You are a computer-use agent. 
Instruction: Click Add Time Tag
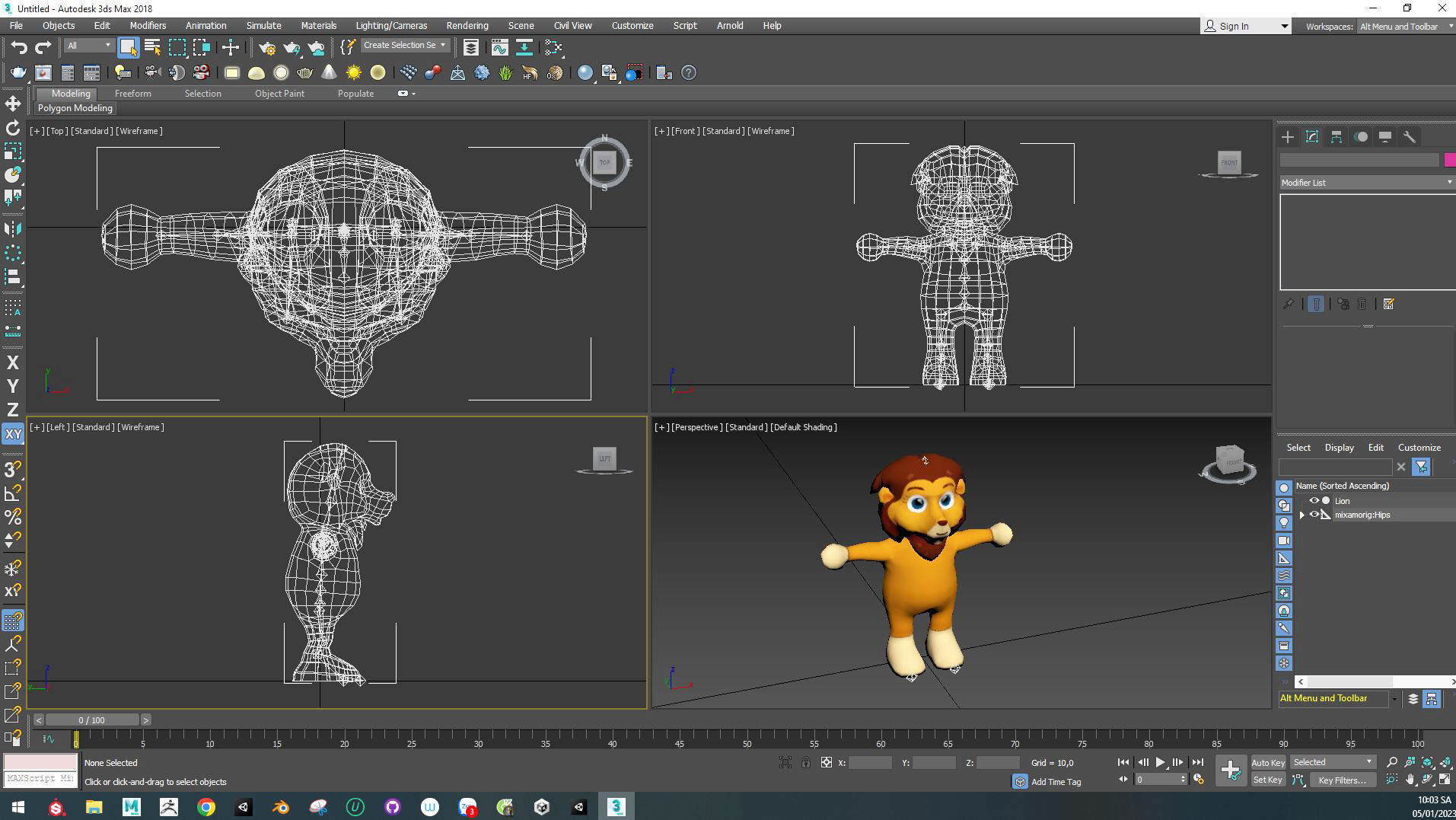point(1056,782)
